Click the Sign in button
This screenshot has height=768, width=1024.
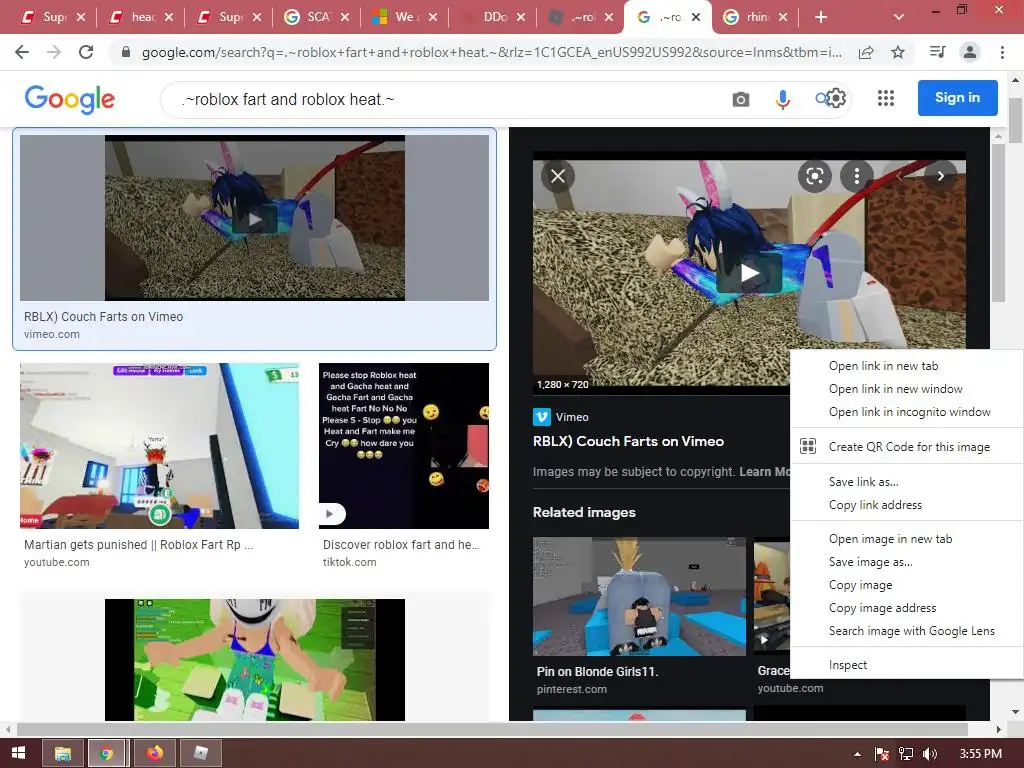[957, 98]
